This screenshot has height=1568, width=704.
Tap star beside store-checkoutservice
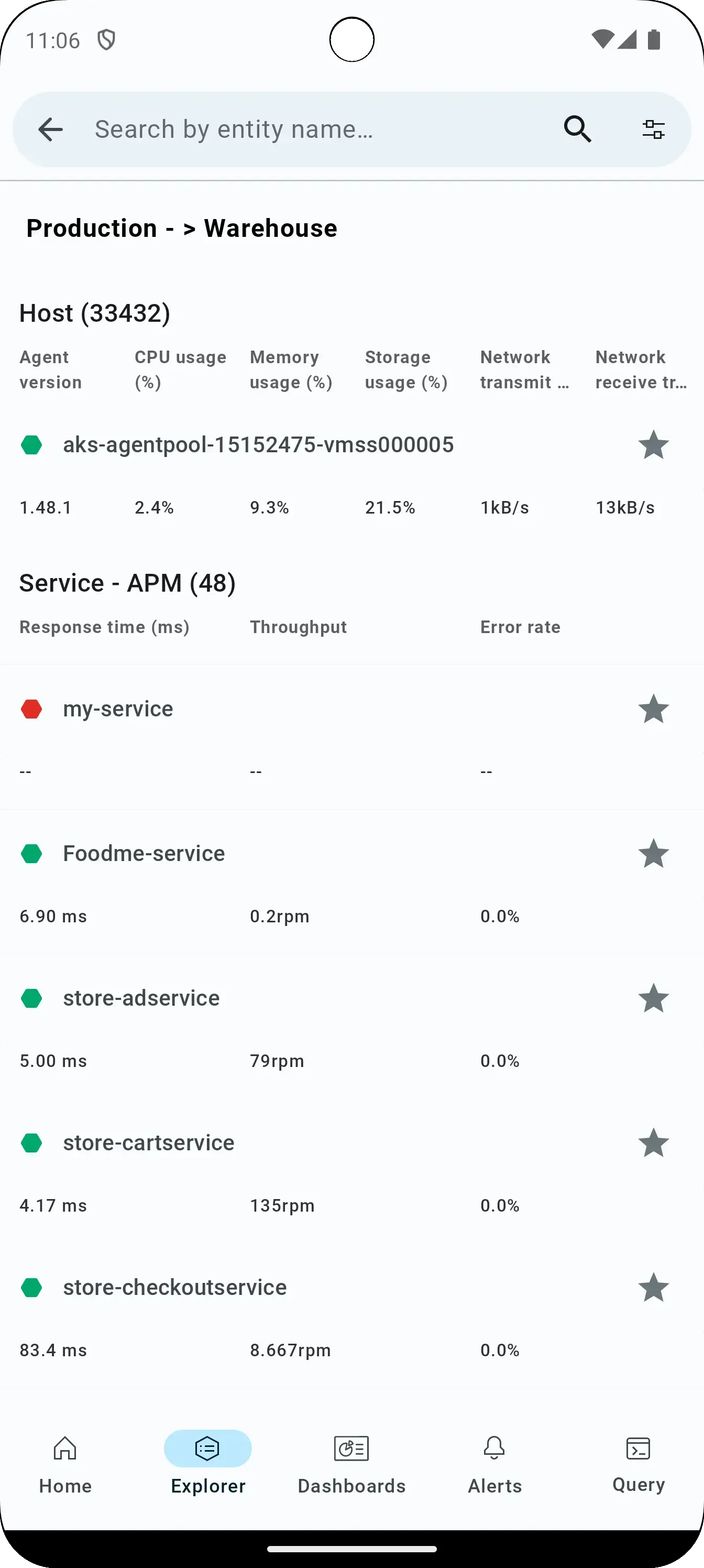click(x=653, y=1288)
